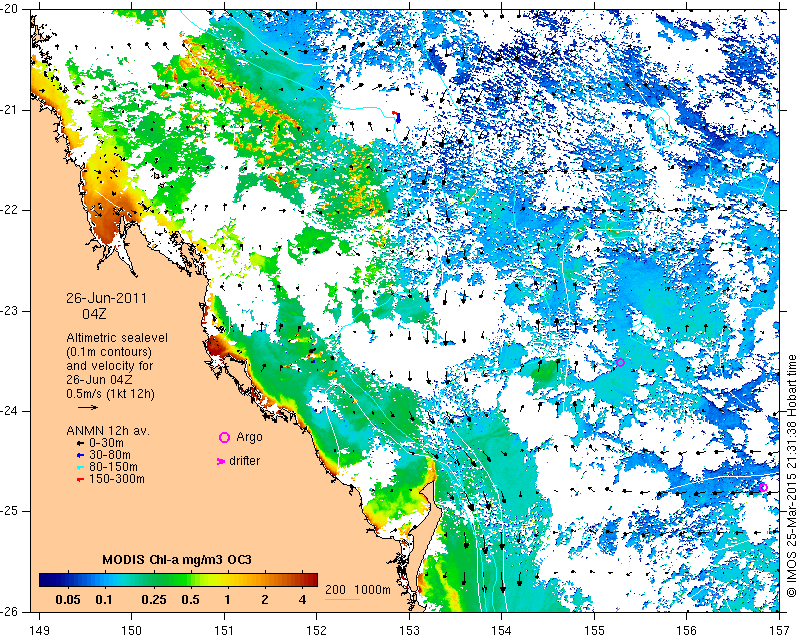Click the "drifter" legend text
Image resolution: width=800 pixels, height=640 pixels.
tap(244, 461)
